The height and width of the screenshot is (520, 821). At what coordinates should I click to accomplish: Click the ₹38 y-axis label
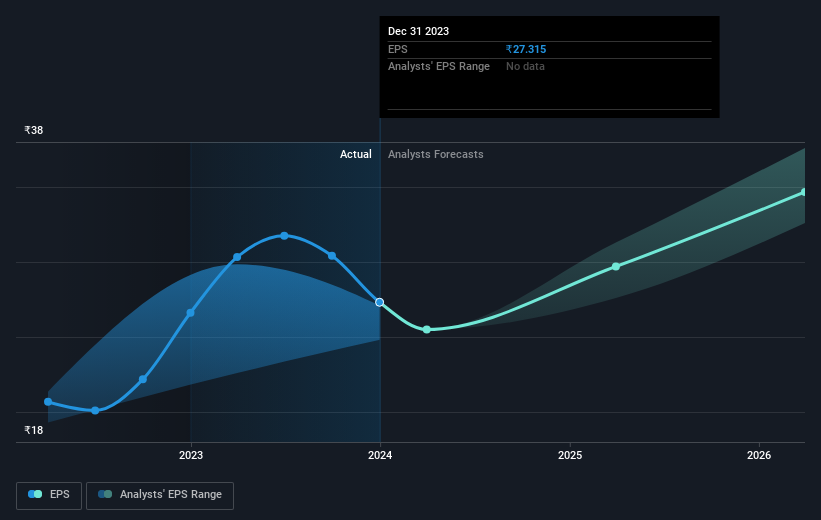[x=34, y=130]
